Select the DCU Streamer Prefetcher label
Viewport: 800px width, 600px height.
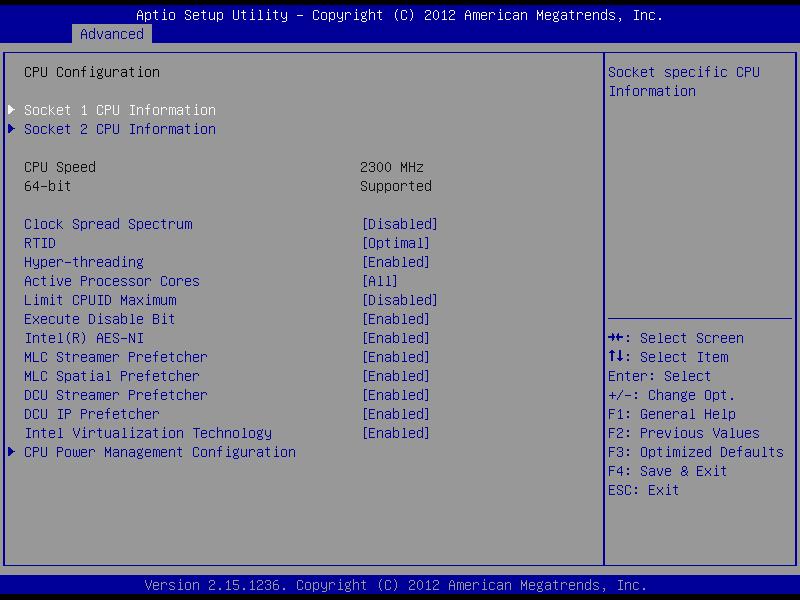pyautogui.click(x=116, y=395)
